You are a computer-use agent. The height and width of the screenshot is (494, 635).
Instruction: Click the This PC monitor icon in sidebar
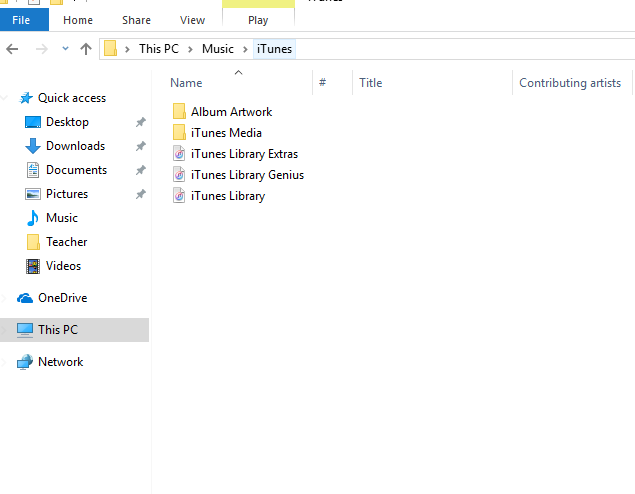click(25, 330)
